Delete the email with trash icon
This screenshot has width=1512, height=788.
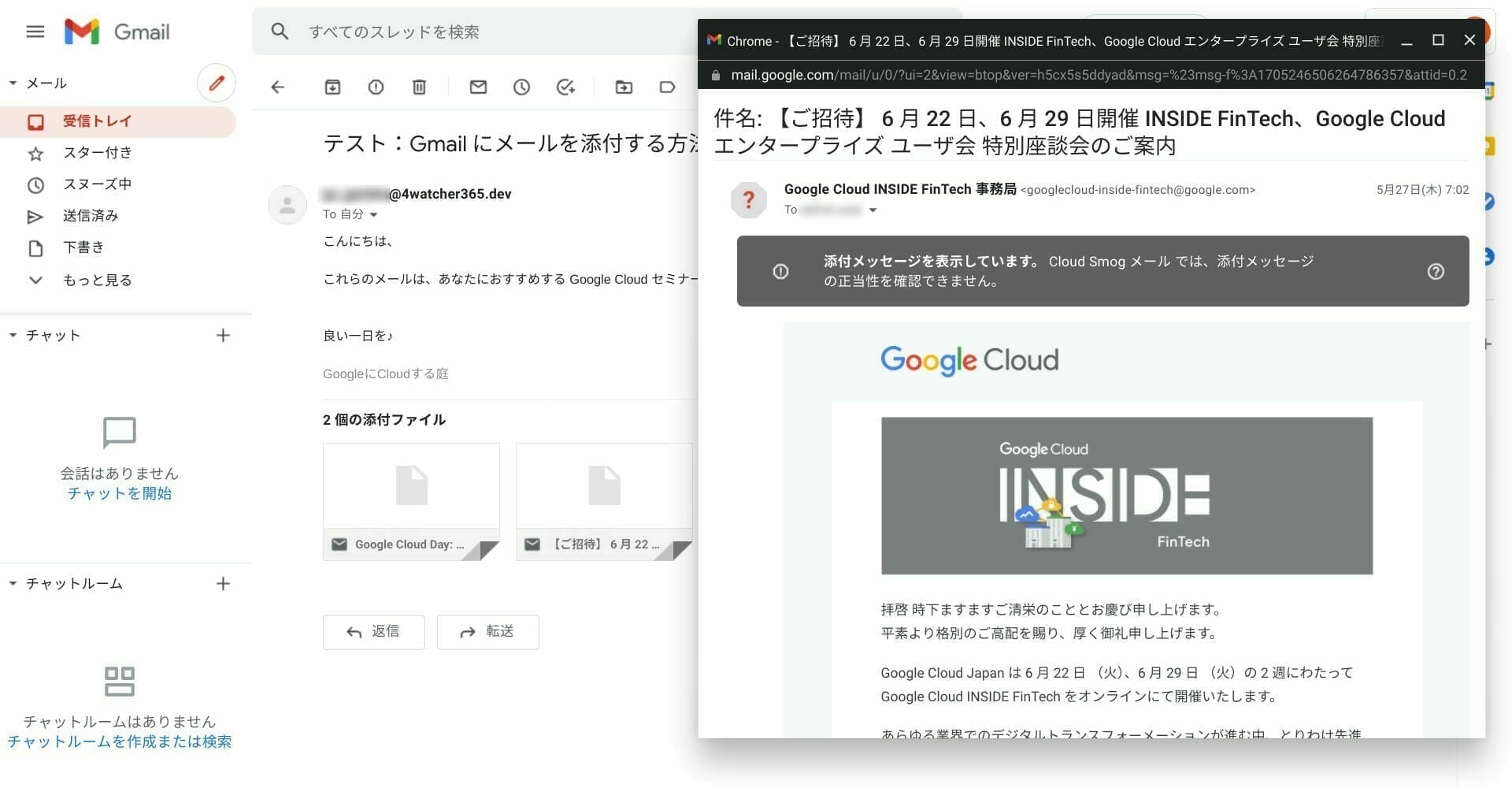click(419, 87)
